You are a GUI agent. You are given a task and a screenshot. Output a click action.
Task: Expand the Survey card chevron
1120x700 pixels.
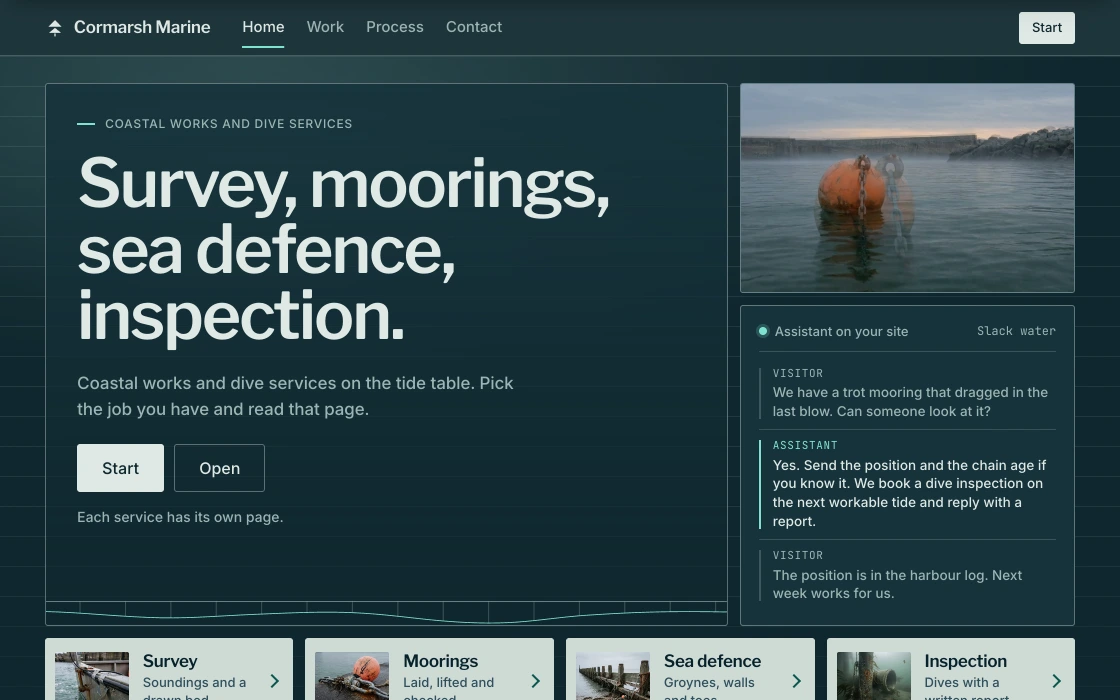tap(274, 681)
